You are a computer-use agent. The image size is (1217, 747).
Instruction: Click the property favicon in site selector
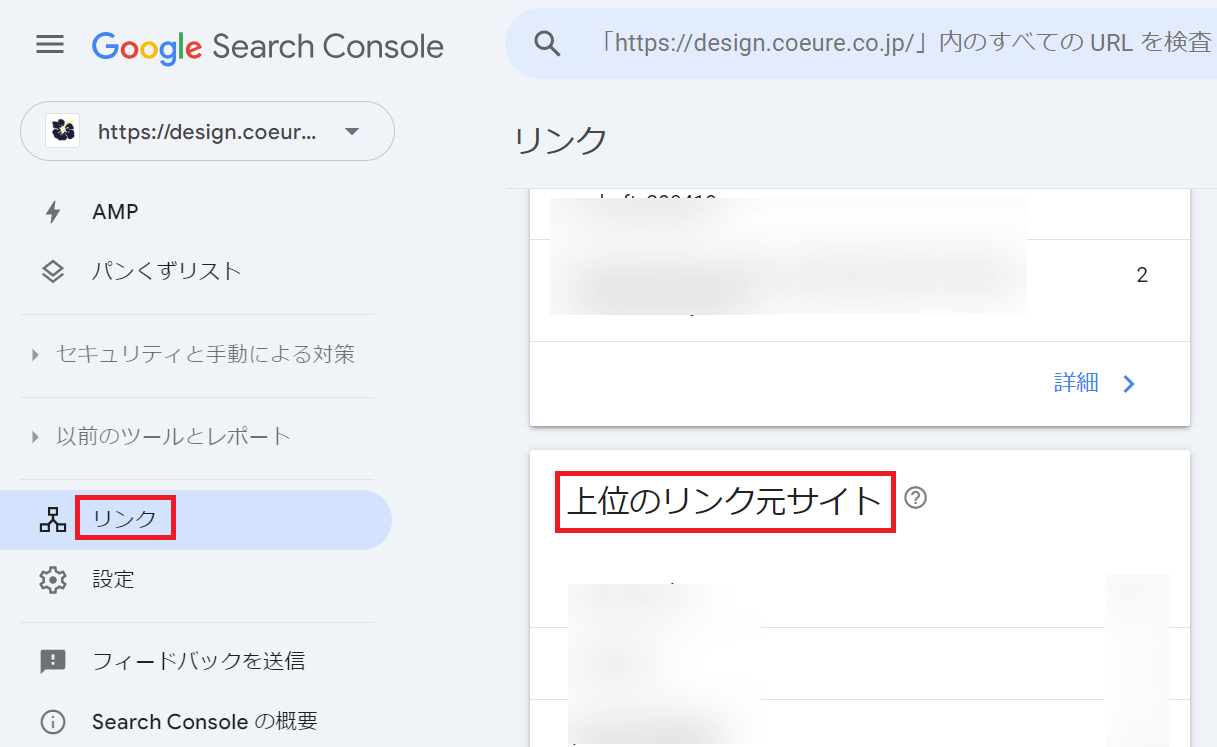63,131
